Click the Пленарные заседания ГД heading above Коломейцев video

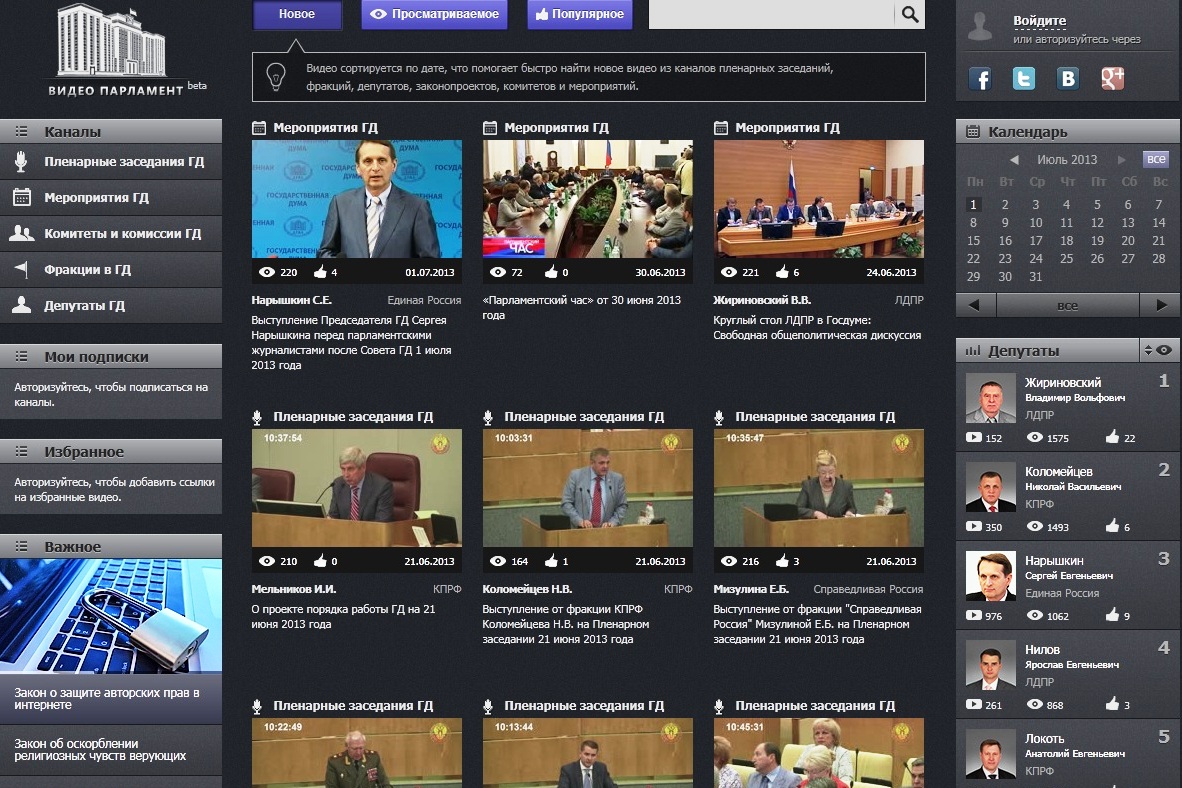coord(584,416)
